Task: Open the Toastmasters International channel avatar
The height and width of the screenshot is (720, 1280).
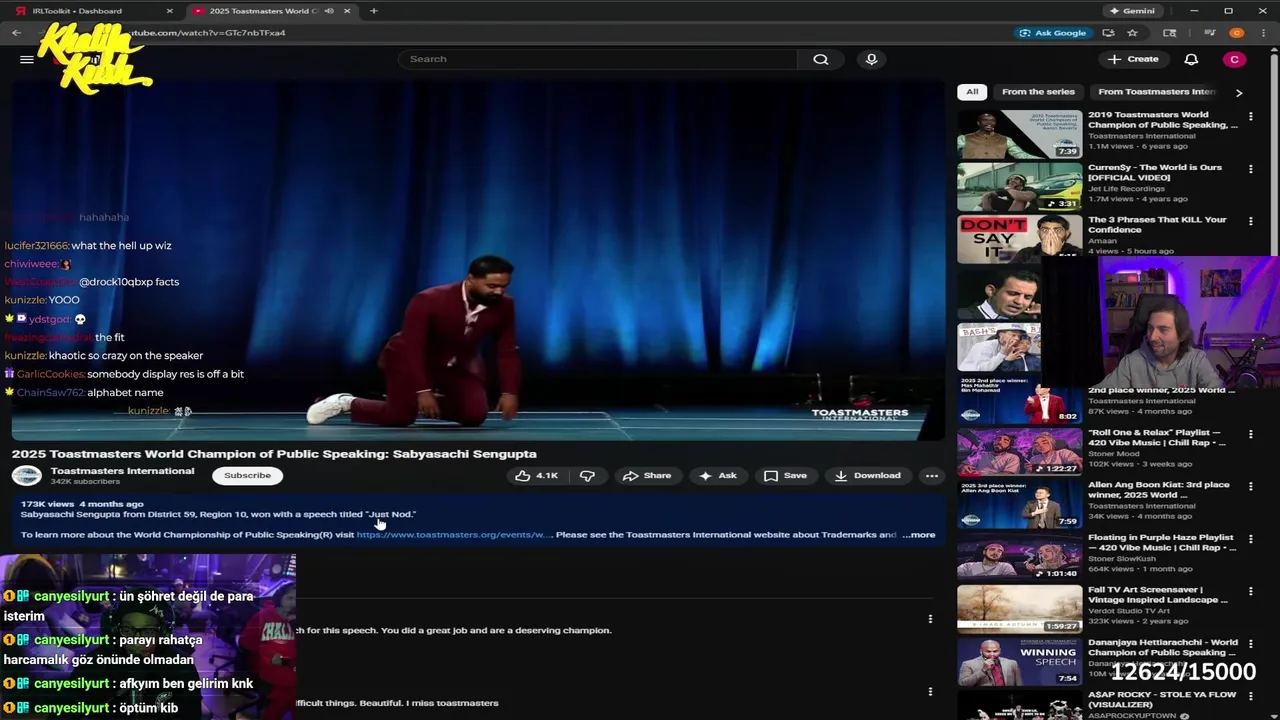Action: [26, 476]
